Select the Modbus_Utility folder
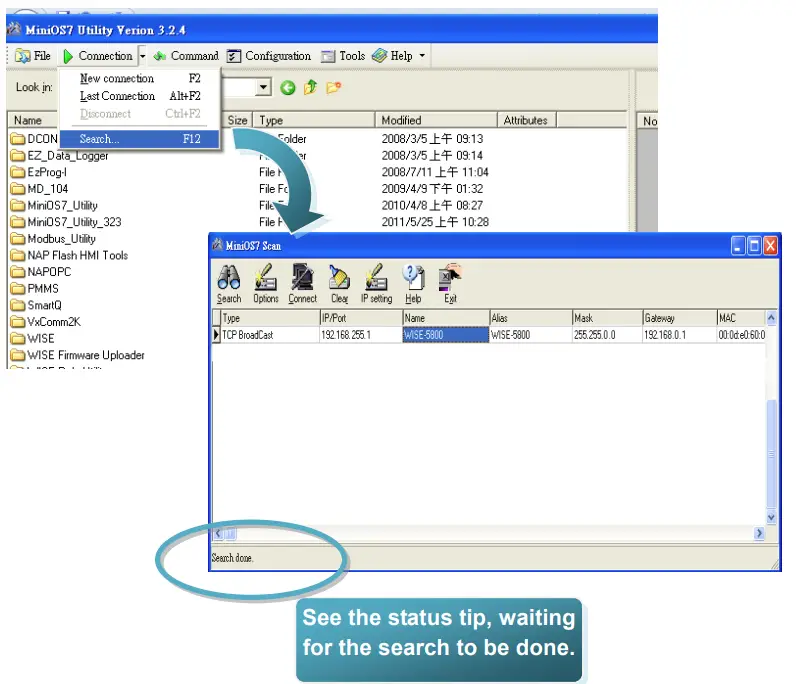801x684 pixels. [53, 239]
